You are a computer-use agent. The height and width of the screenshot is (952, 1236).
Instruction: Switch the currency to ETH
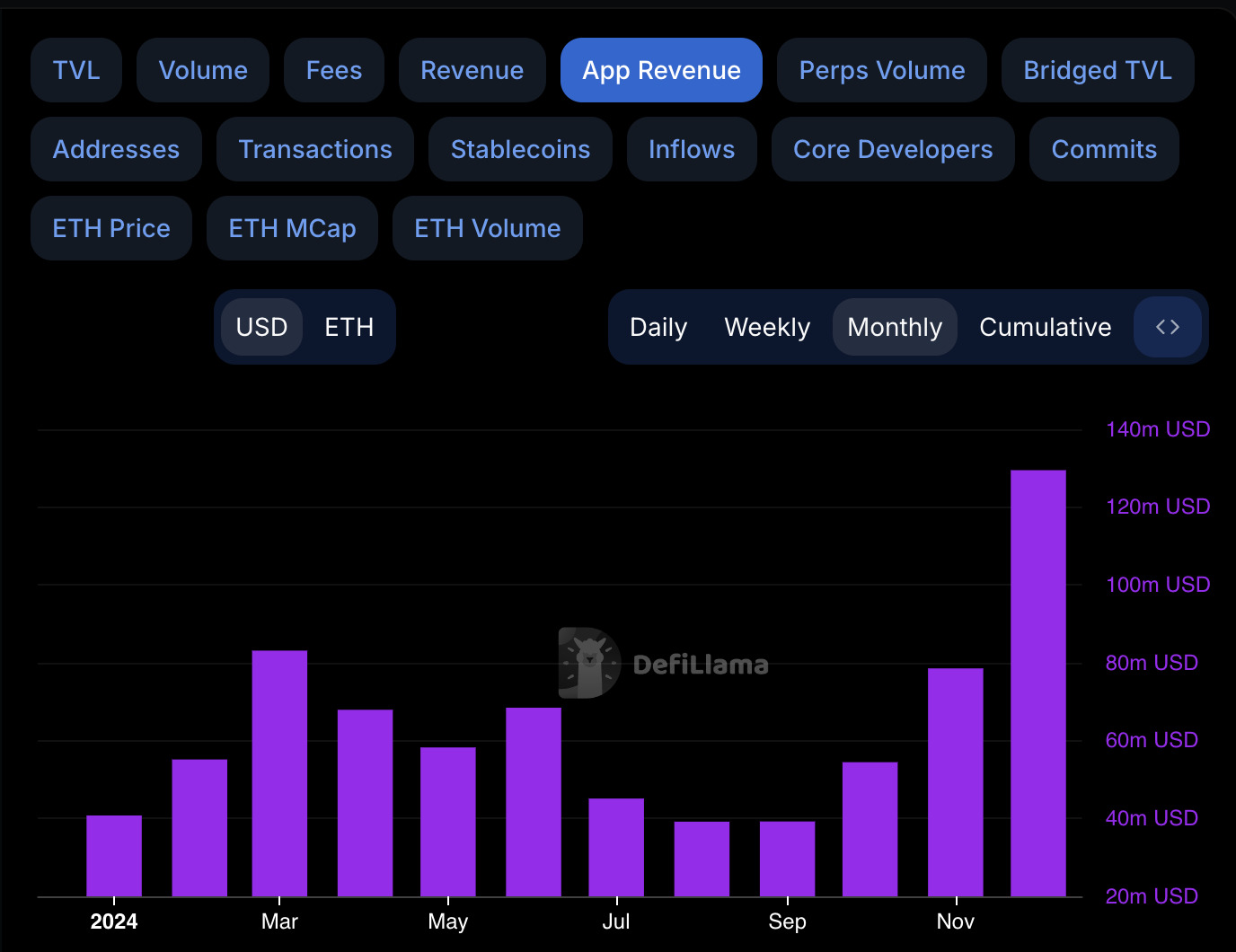(349, 327)
